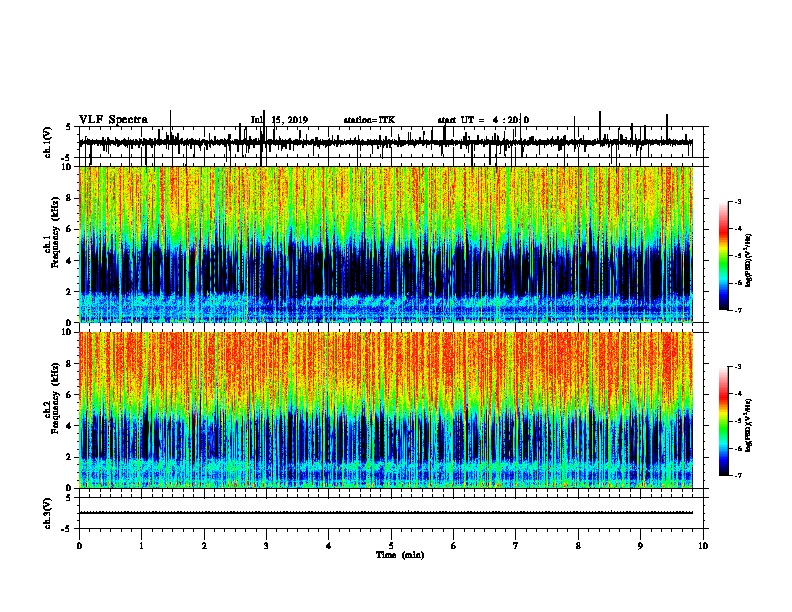The height and width of the screenshot is (612, 792).
Task: Click the ch.1 colorbar "-3" tick value
Action: point(738,201)
